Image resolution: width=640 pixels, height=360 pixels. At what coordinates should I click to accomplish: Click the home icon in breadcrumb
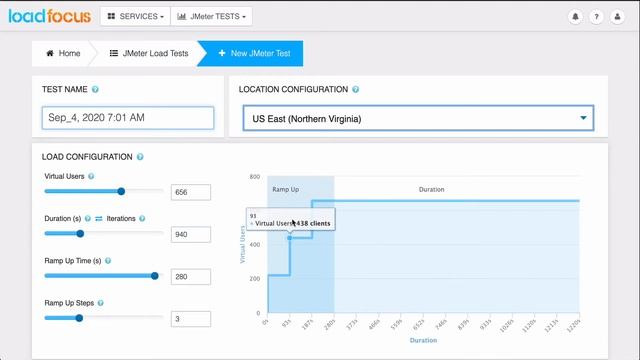pos(50,53)
